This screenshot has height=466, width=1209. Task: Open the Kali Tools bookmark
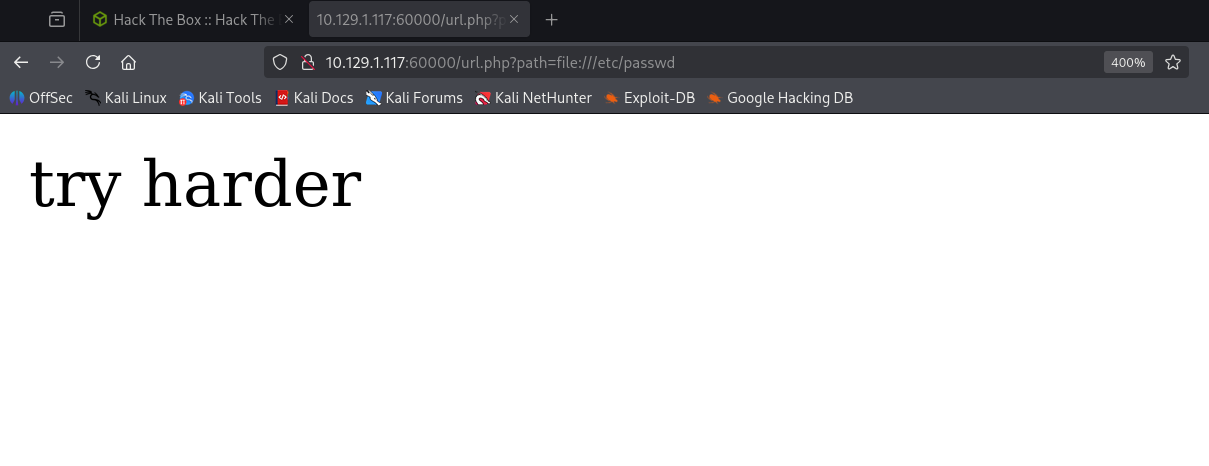[x=220, y=98]
